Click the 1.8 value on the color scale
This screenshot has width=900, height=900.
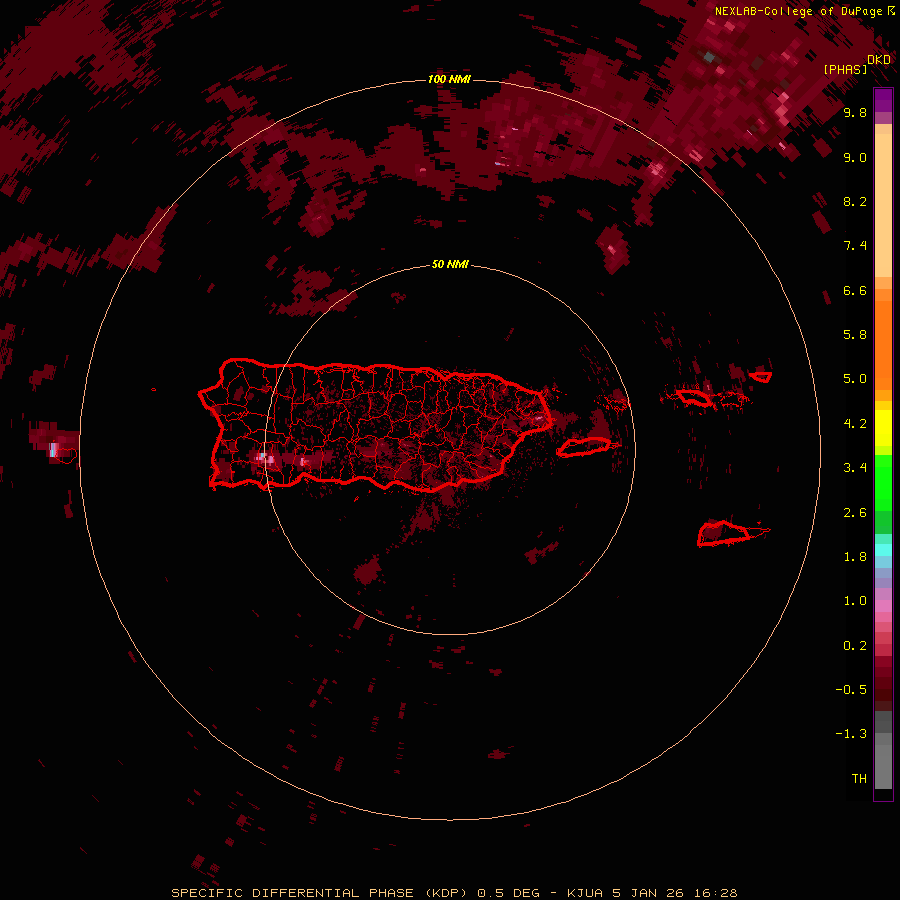(855, 557)
